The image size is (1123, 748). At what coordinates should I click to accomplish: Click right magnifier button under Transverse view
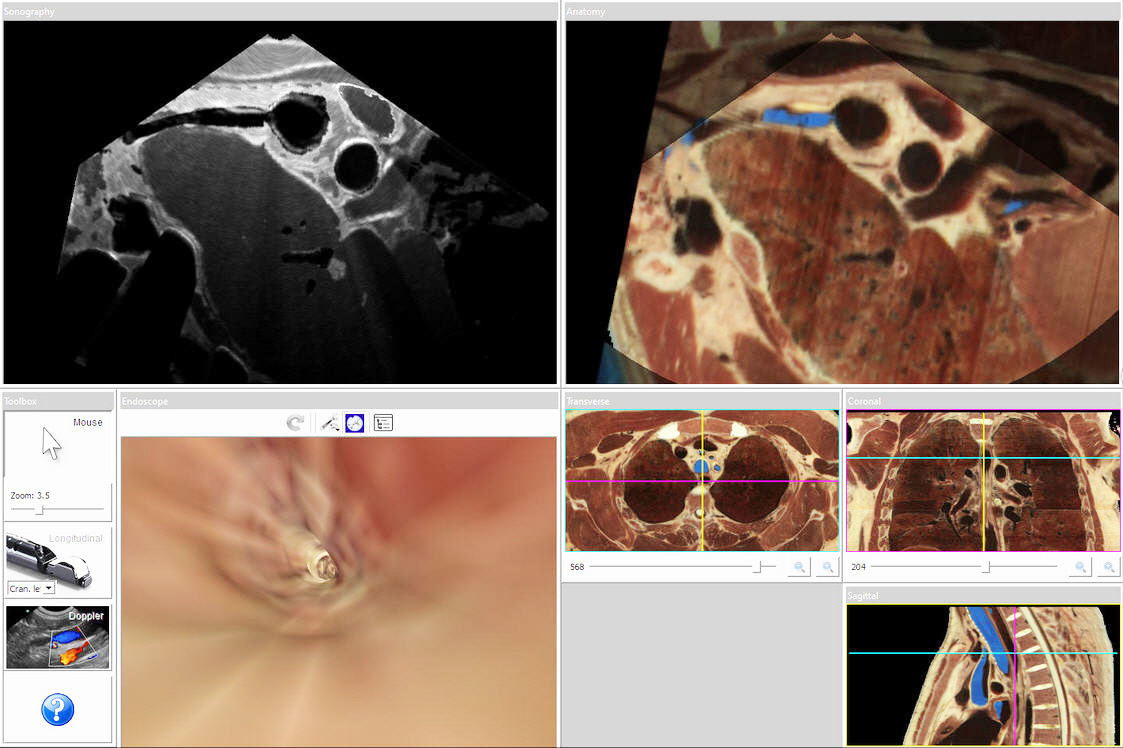click(827, 567)
